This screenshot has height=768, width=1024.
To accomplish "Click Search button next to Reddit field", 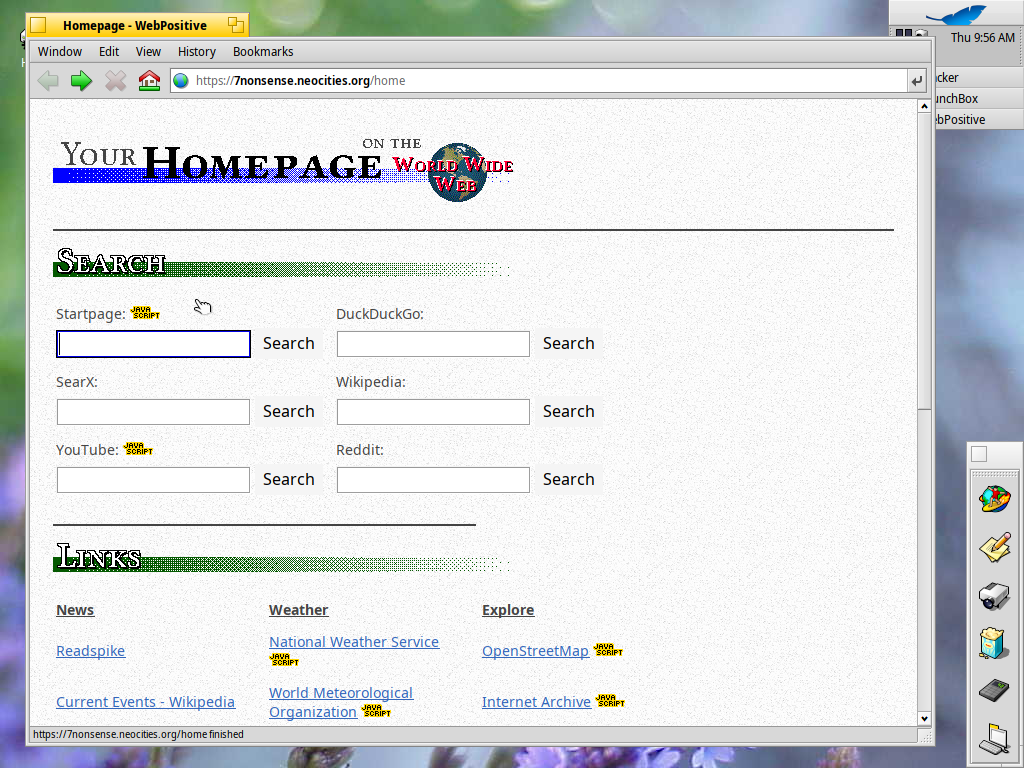I will (569, 479).
